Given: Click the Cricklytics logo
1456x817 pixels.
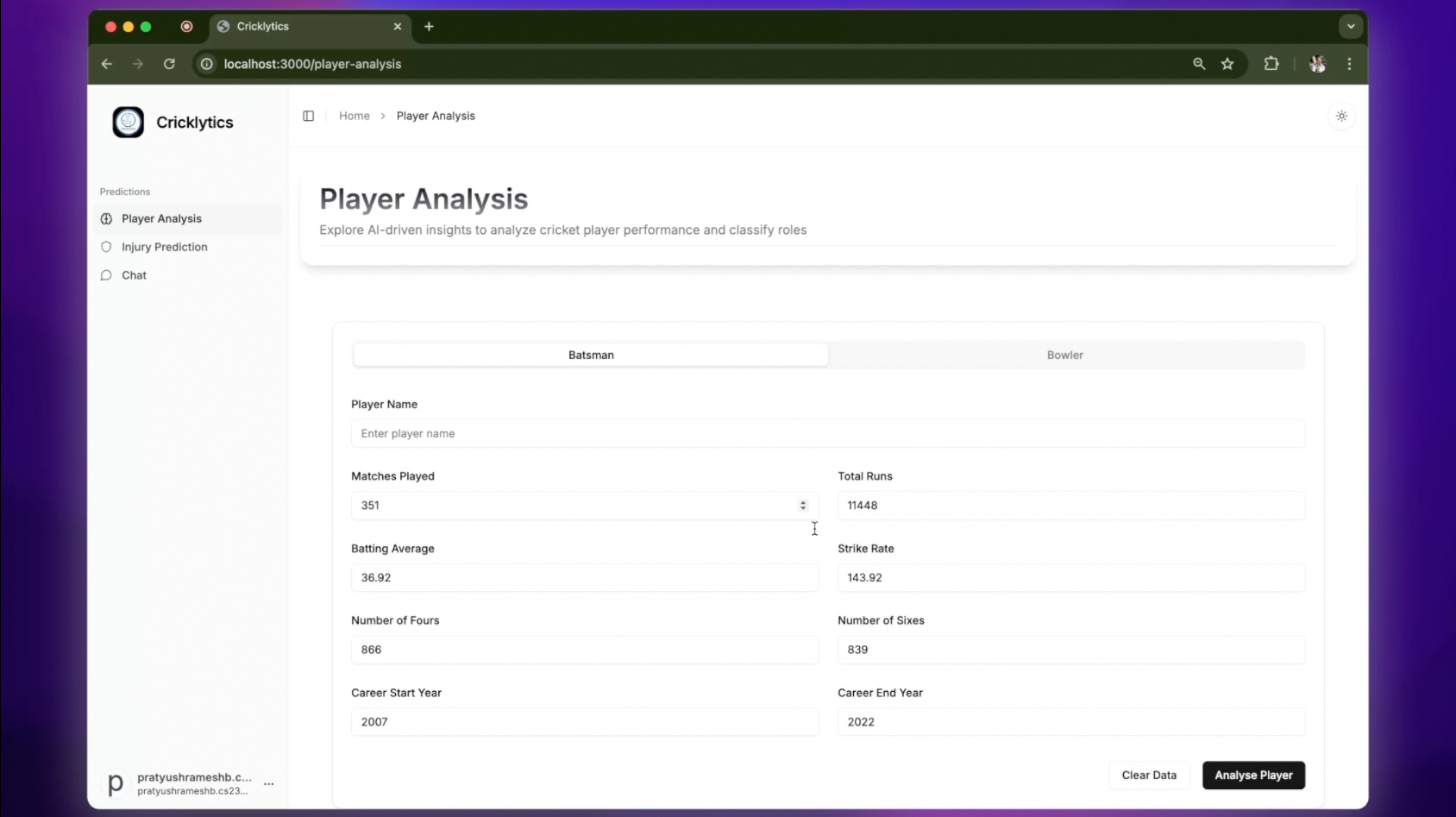Looking at the screenshot, I should (128, 122).
